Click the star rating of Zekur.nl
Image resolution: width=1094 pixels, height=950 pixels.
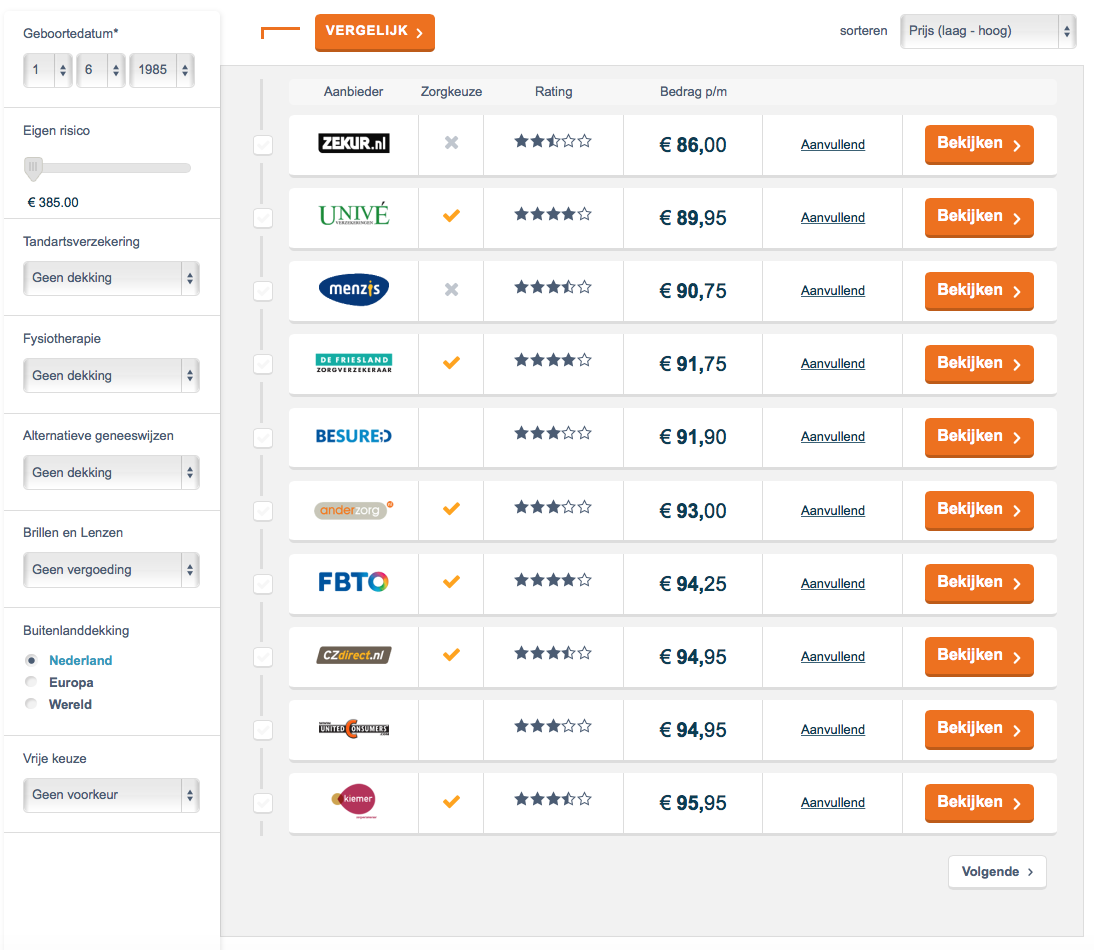click(x=553, y=141)
